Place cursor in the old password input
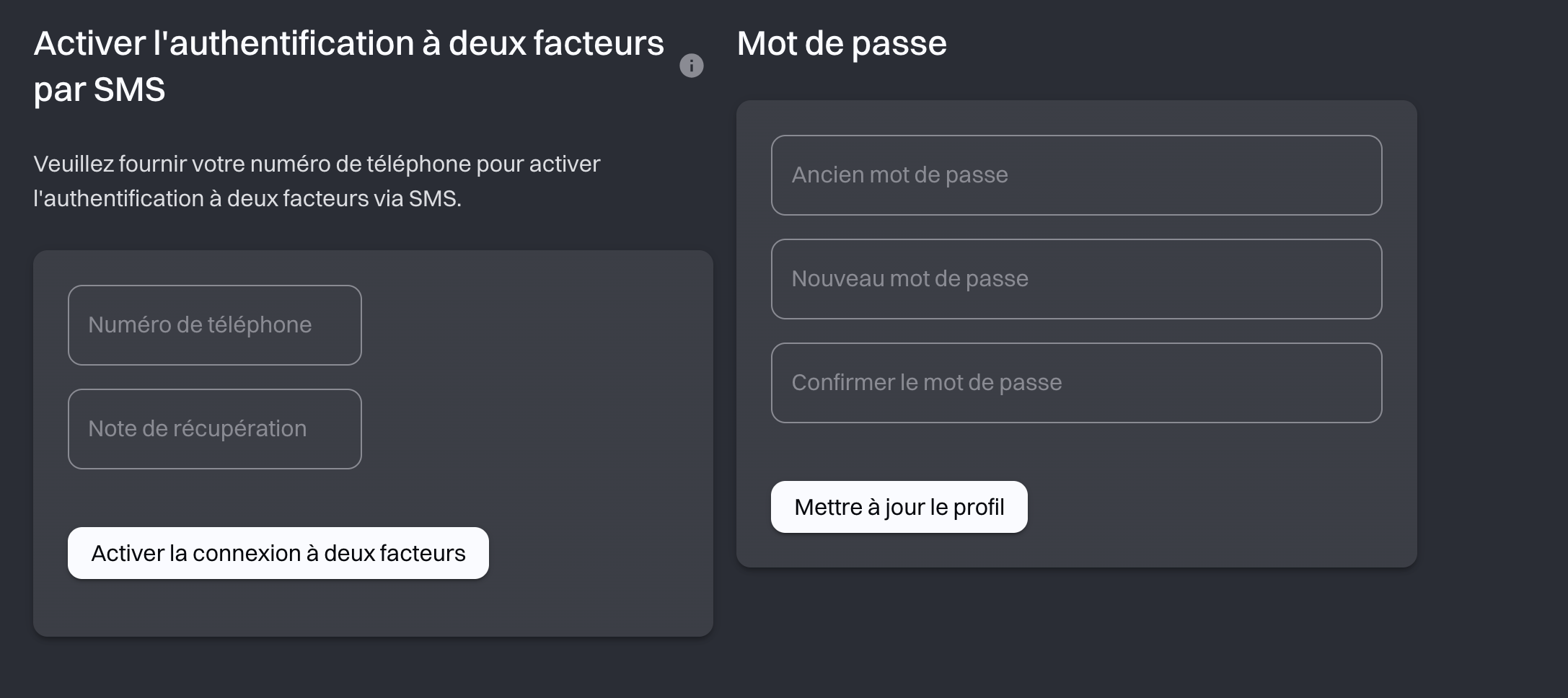 pos(1075,175)
